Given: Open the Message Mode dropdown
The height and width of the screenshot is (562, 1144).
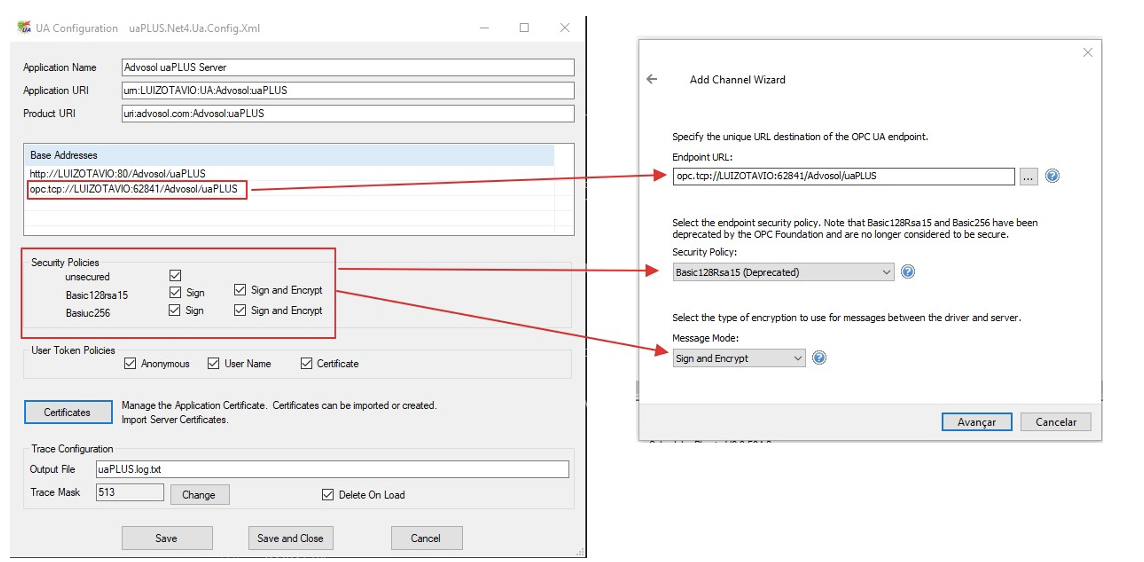Looking at the screenshot, I should click(x=739, y=358).
